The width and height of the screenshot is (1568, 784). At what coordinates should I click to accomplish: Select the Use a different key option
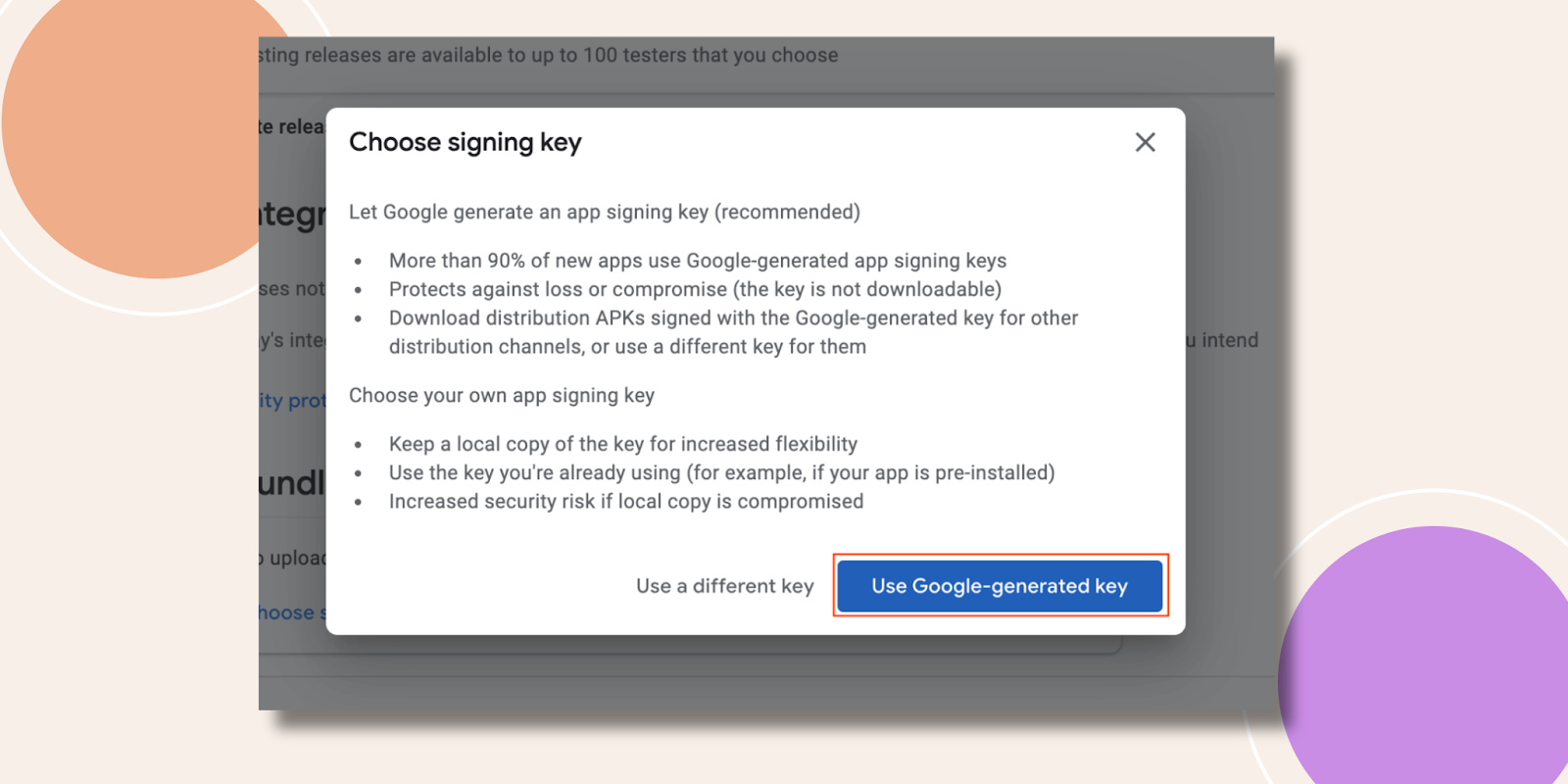click(x=724, y=586)
